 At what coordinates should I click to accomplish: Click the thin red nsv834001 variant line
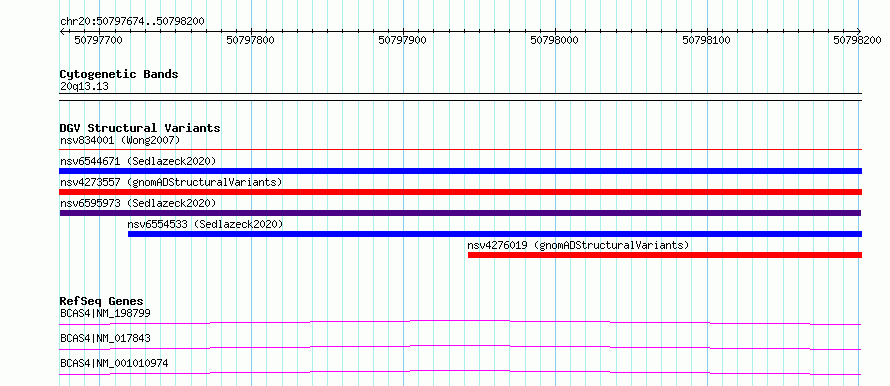tap(460, 149)
